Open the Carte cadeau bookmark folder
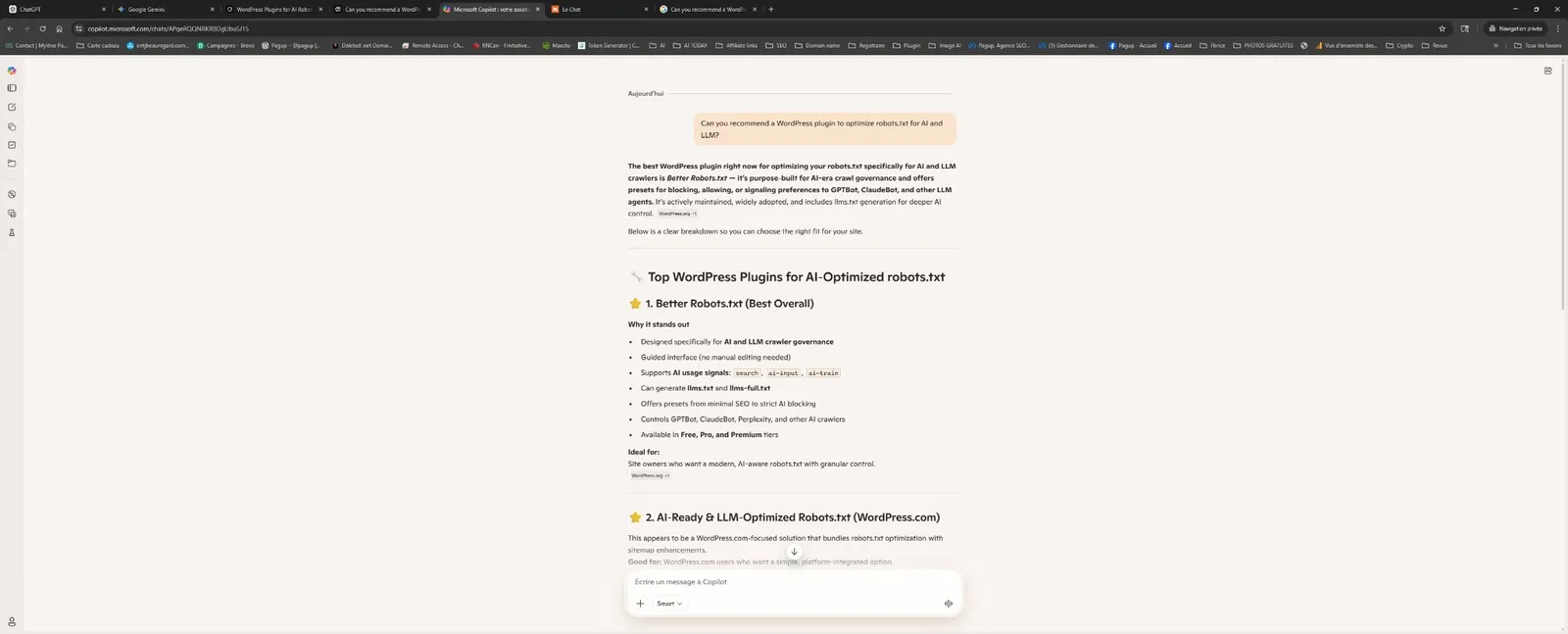Viewport: 1568px width, 634px height. [98, 45]
